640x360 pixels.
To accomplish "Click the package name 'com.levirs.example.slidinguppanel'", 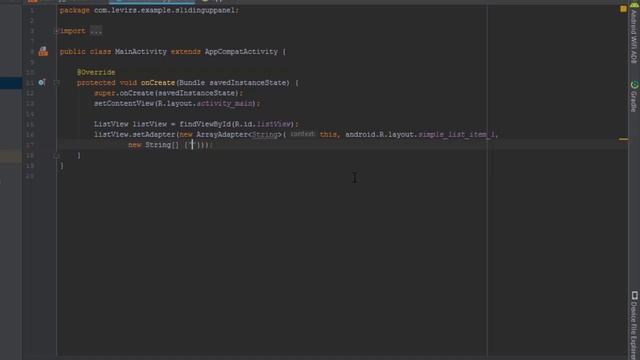I will click(x=164, y=10).
